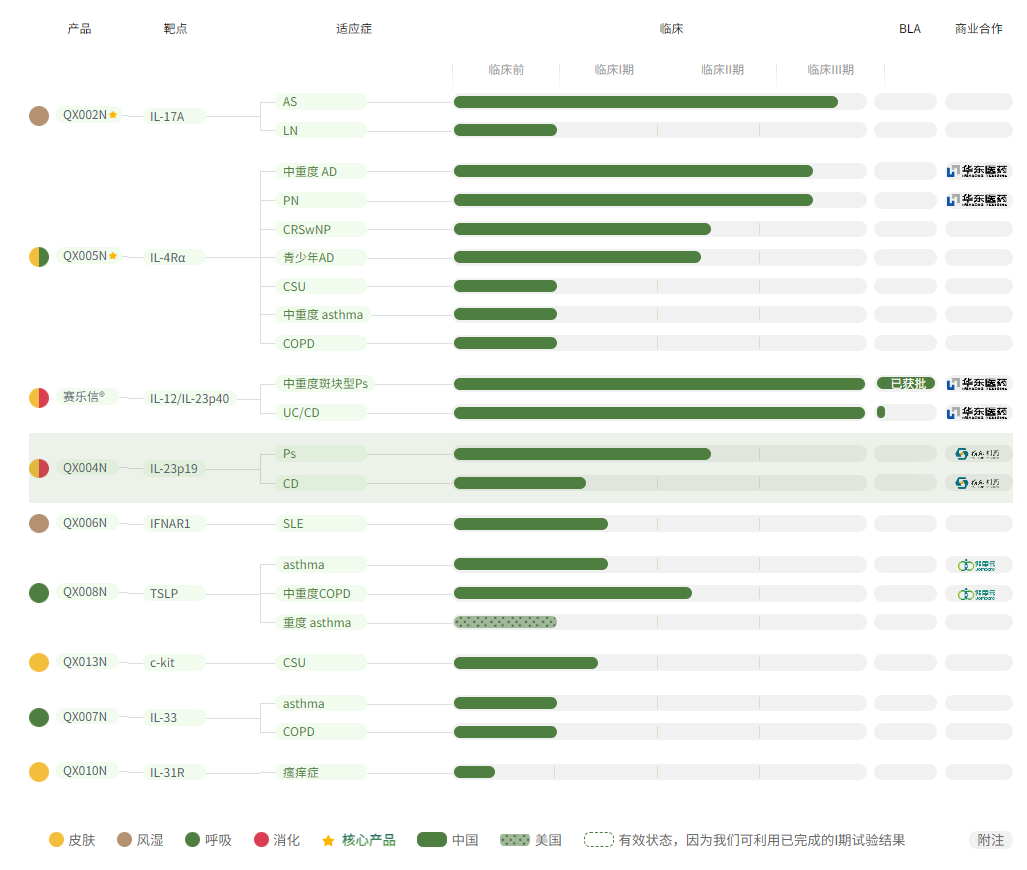Click the IL-12/IL-23p40 target label
The height and width of the screenshot is (870, 1027).
click(190, 398)
